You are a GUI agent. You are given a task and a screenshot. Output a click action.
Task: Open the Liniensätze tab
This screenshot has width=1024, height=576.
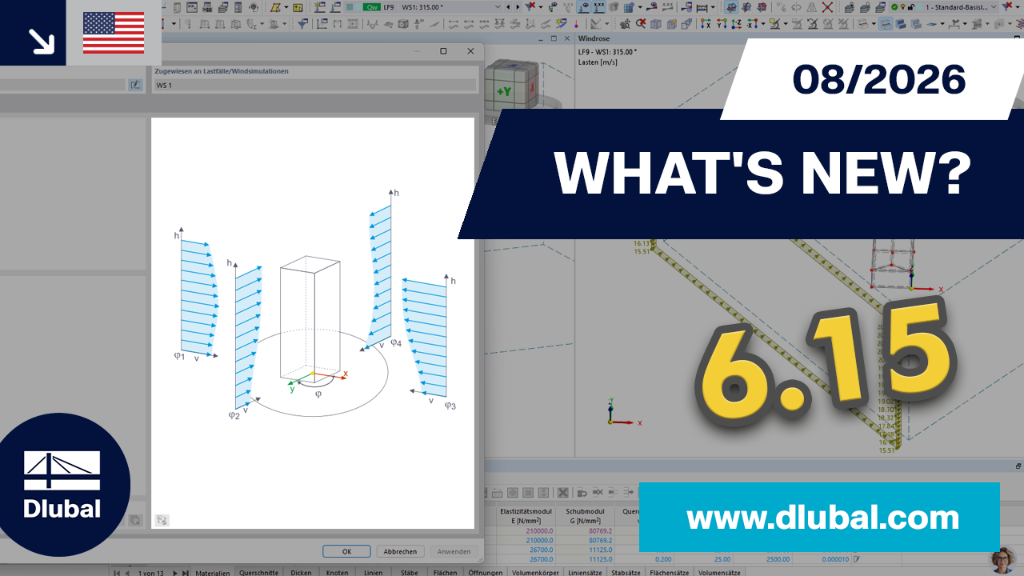(585, 573)
